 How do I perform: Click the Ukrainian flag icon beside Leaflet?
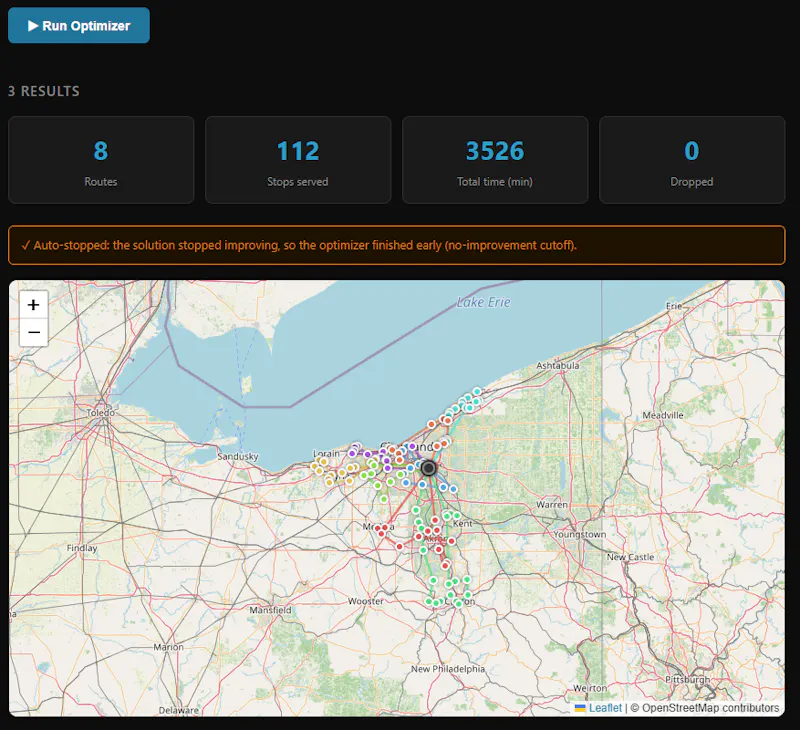[580, 708]
